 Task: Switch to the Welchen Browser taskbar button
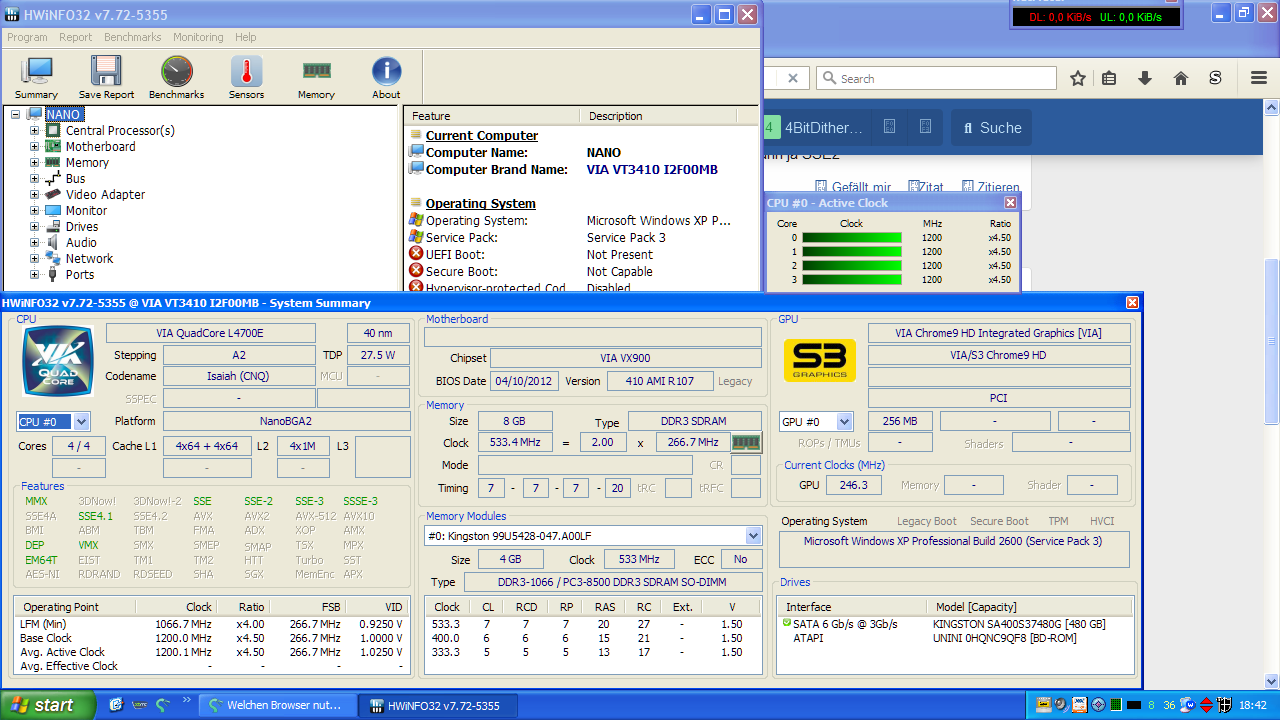pos(275,705)
